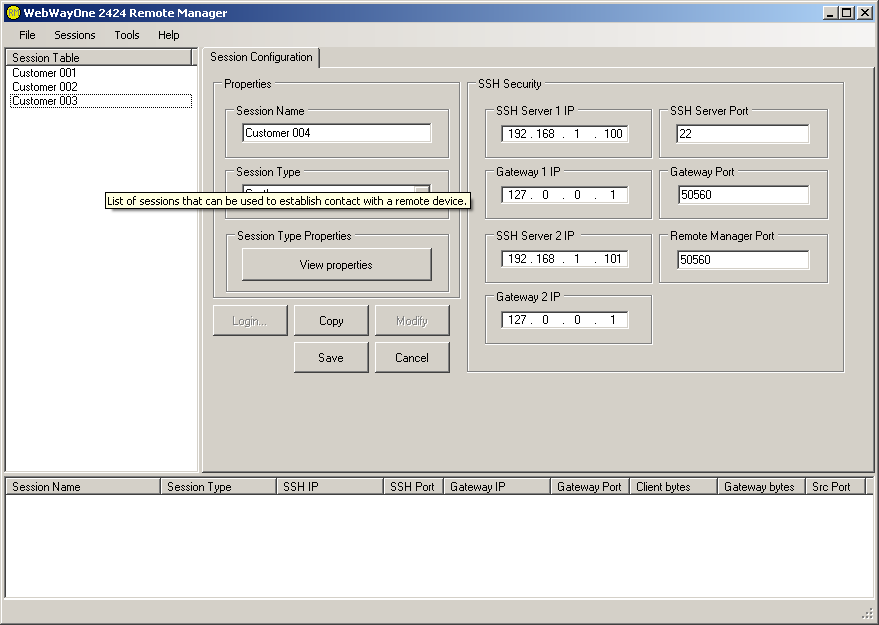Cancel the session edit
Viewport: 879px width, 625px height.
point(412,358)
